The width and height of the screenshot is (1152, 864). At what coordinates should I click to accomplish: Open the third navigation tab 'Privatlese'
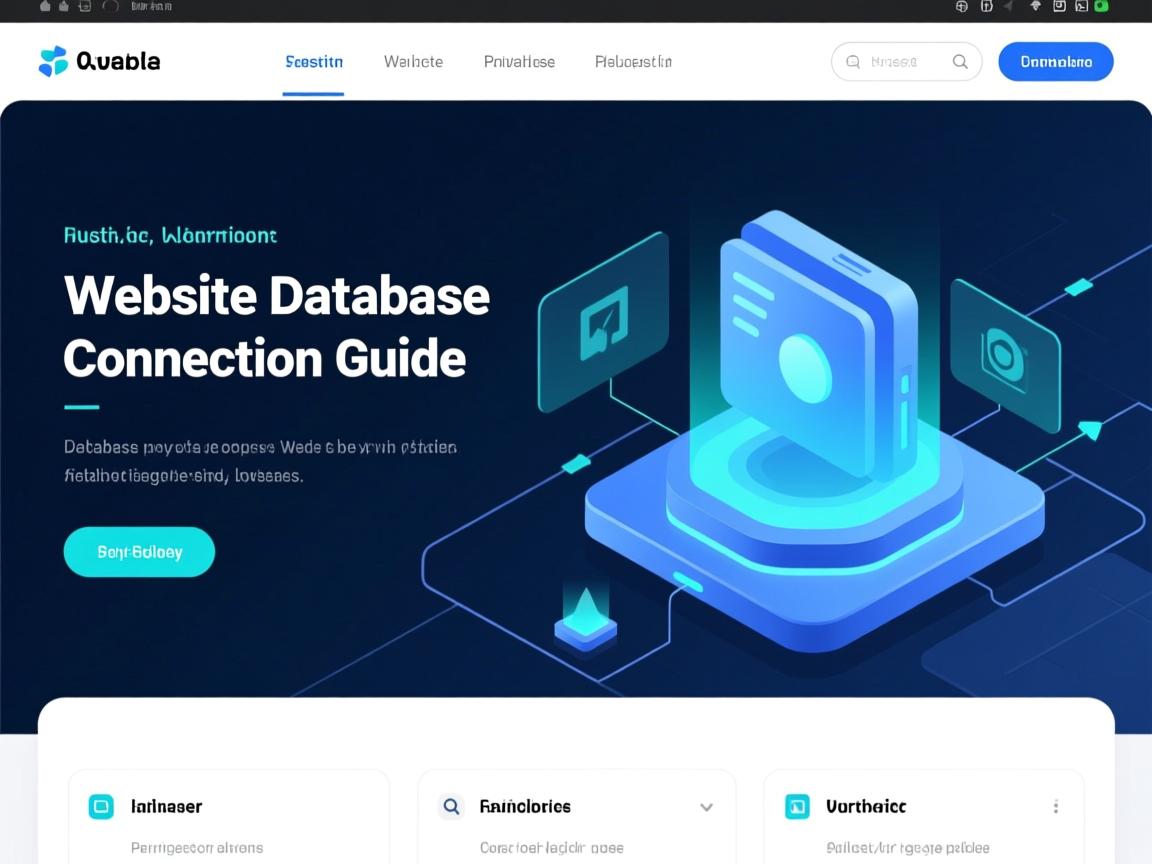click(519, 62)
